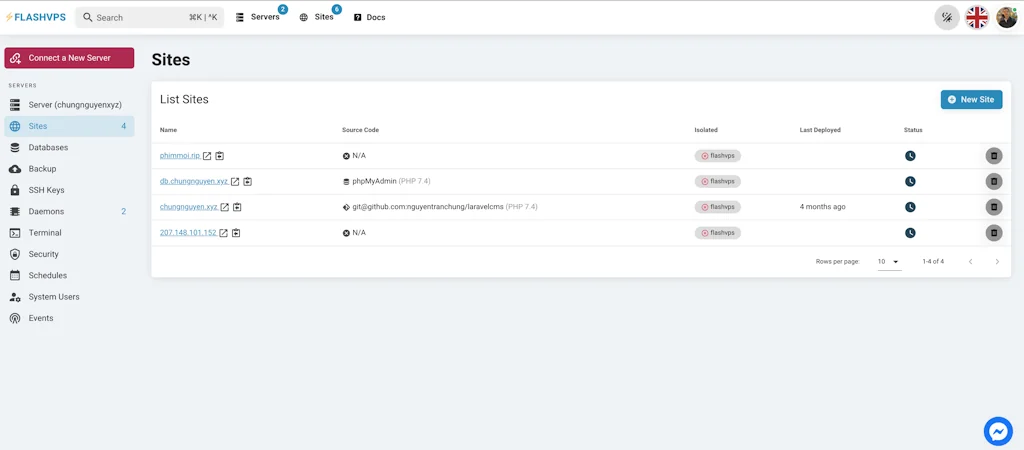
Task: Click the git@github.com laravelcms source text
Action: 428,207
